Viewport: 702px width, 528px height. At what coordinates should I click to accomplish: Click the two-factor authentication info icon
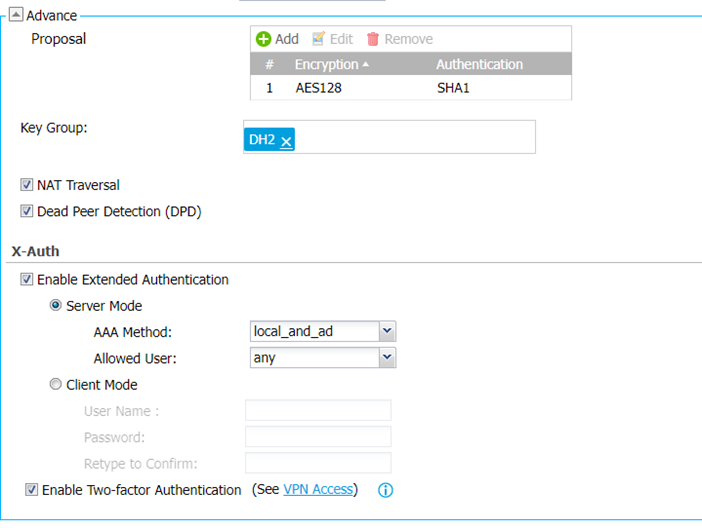385,490
